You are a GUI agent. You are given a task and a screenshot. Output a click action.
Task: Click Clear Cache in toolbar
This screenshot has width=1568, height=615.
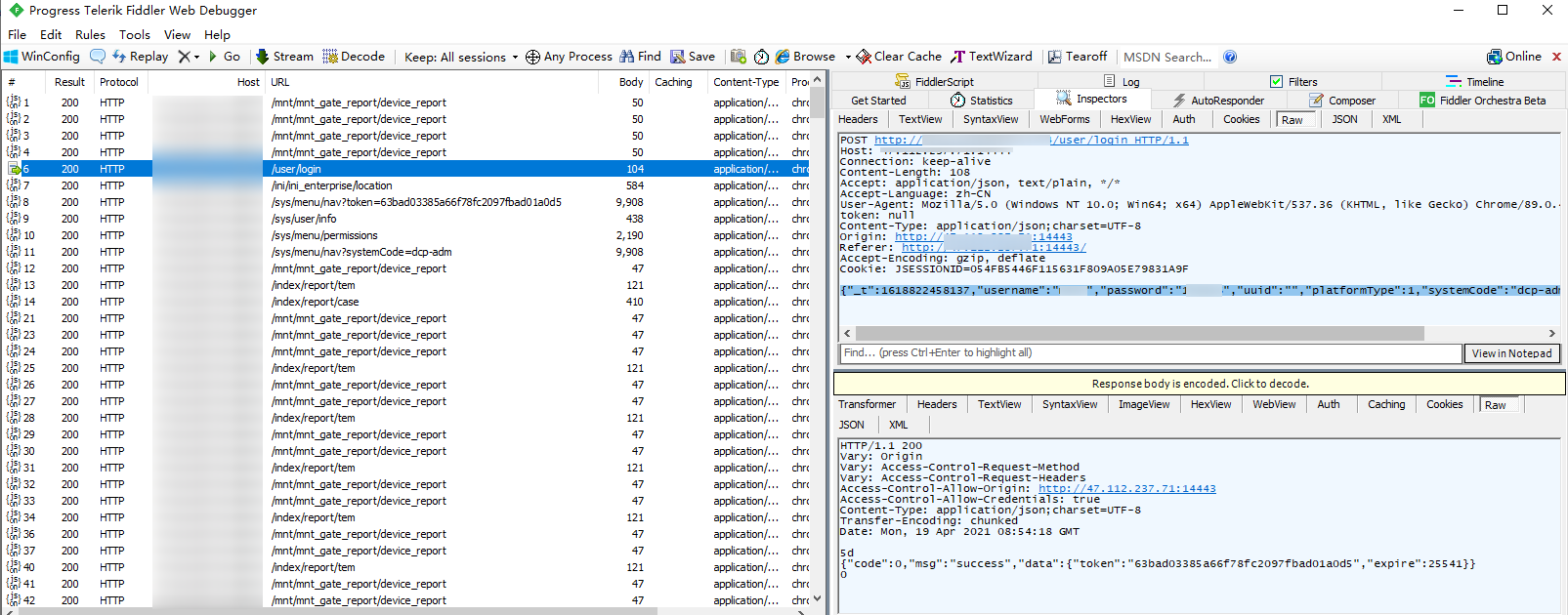click(899, 57)
